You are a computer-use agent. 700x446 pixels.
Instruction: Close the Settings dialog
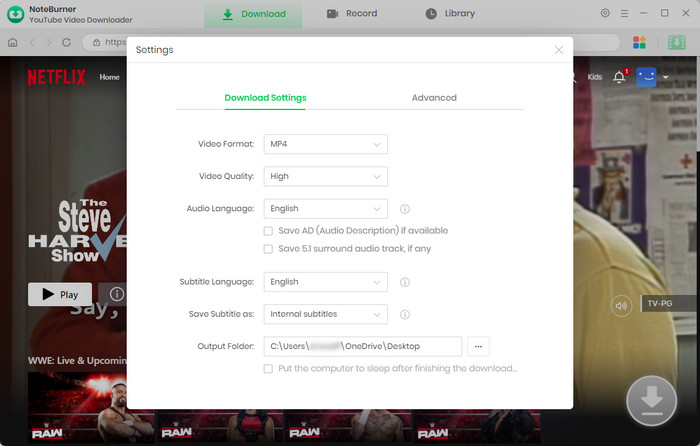click(559, 49)
